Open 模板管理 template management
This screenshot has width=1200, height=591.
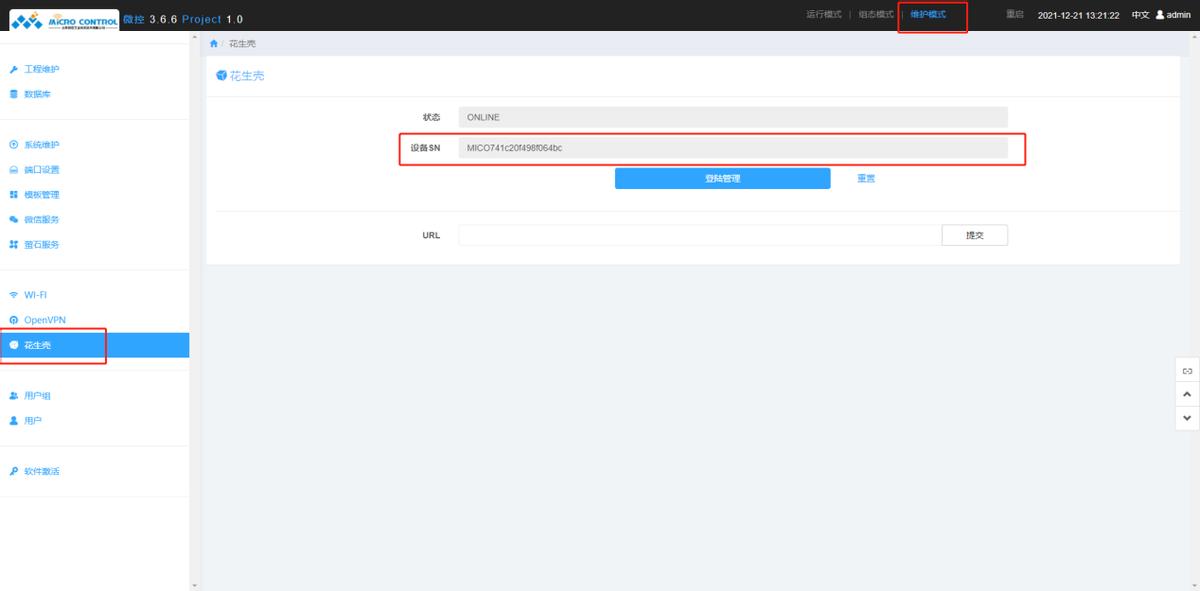(x=41, y=195)
